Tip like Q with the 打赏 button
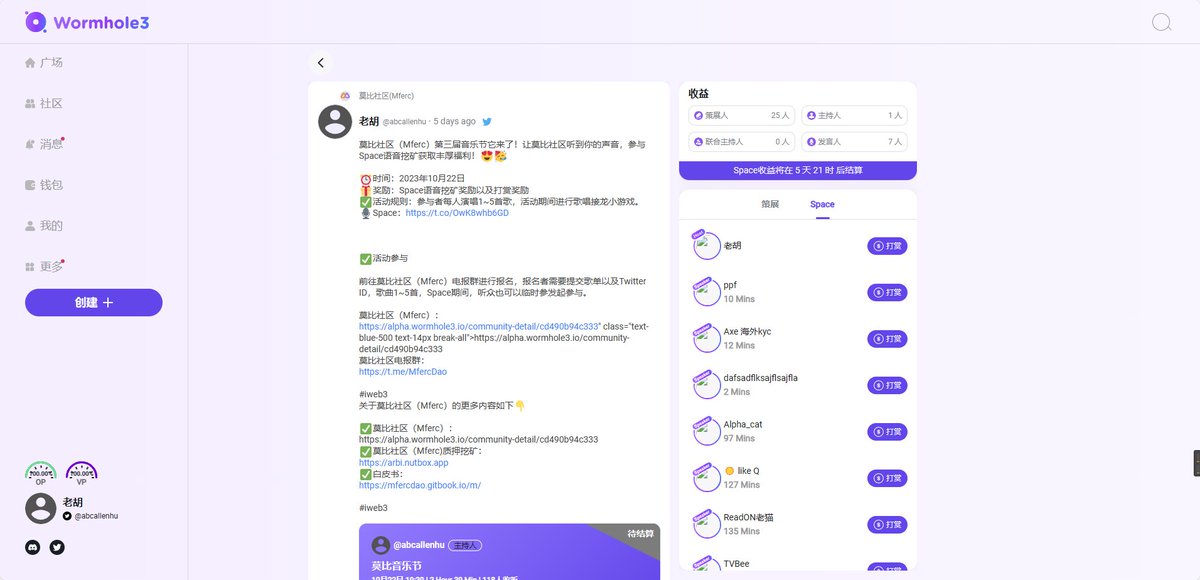The image size is (1200, 580). pyautogui.click(x=887, y=478)
